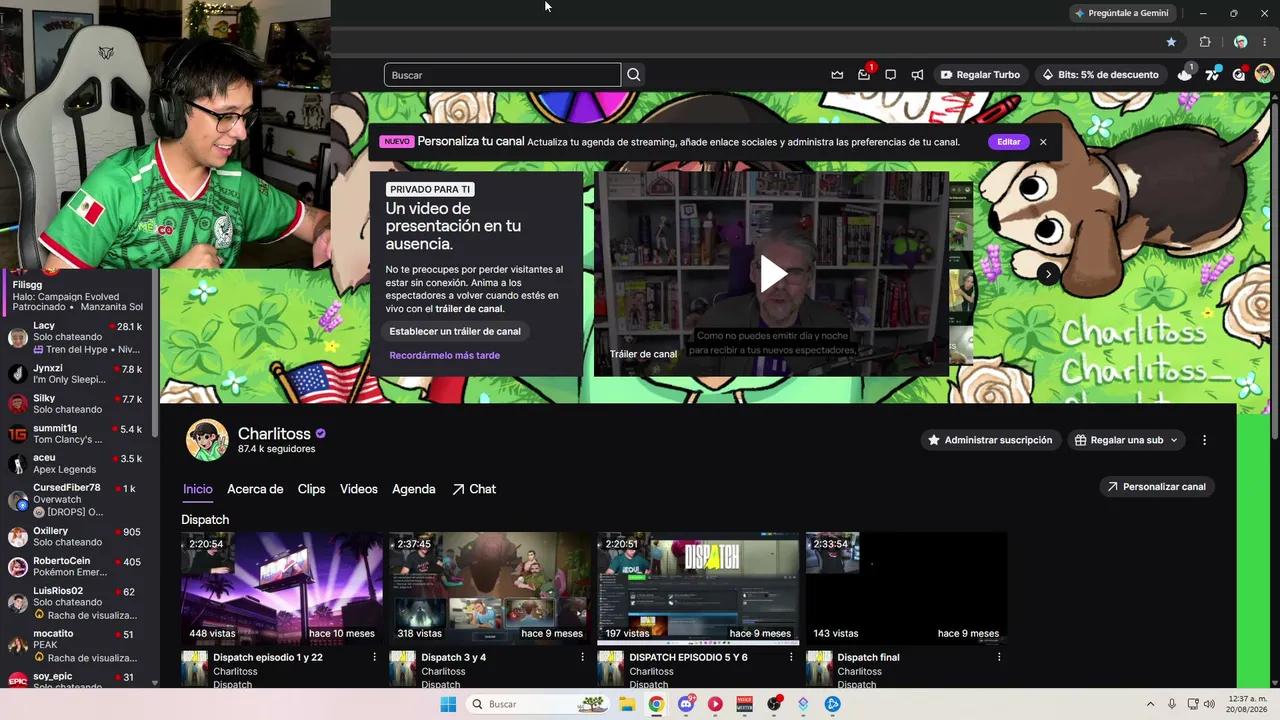Open the Chrome profile avatar
The image size is (1280, 720).
(x=1240, y=42)
